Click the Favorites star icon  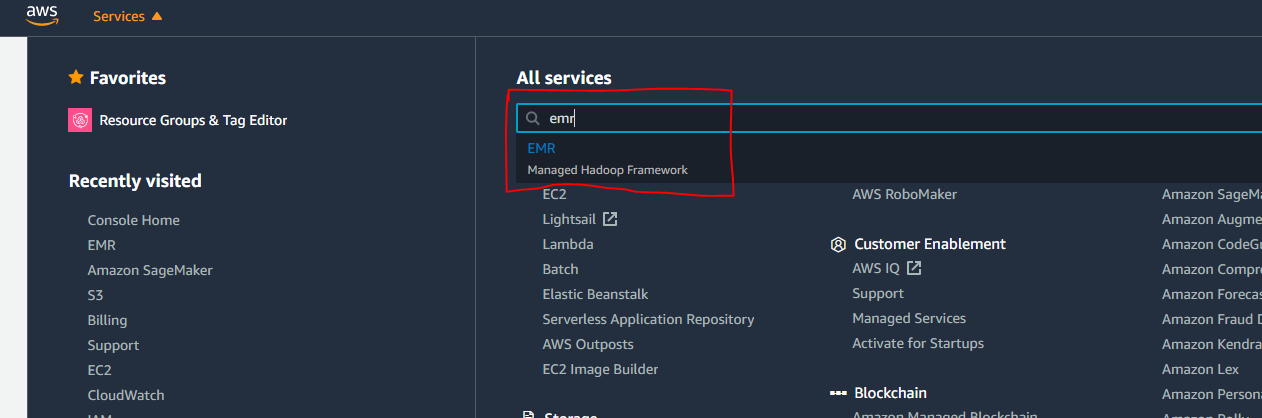pyautogui.click(x=75, y=77)
